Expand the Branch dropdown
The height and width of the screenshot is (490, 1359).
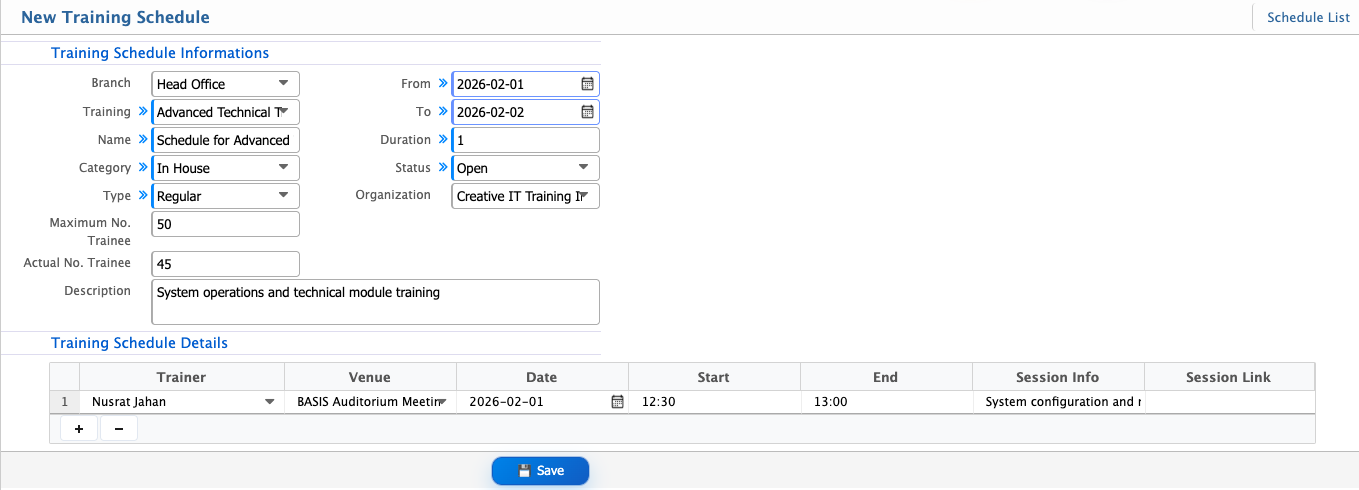[283, 84]
